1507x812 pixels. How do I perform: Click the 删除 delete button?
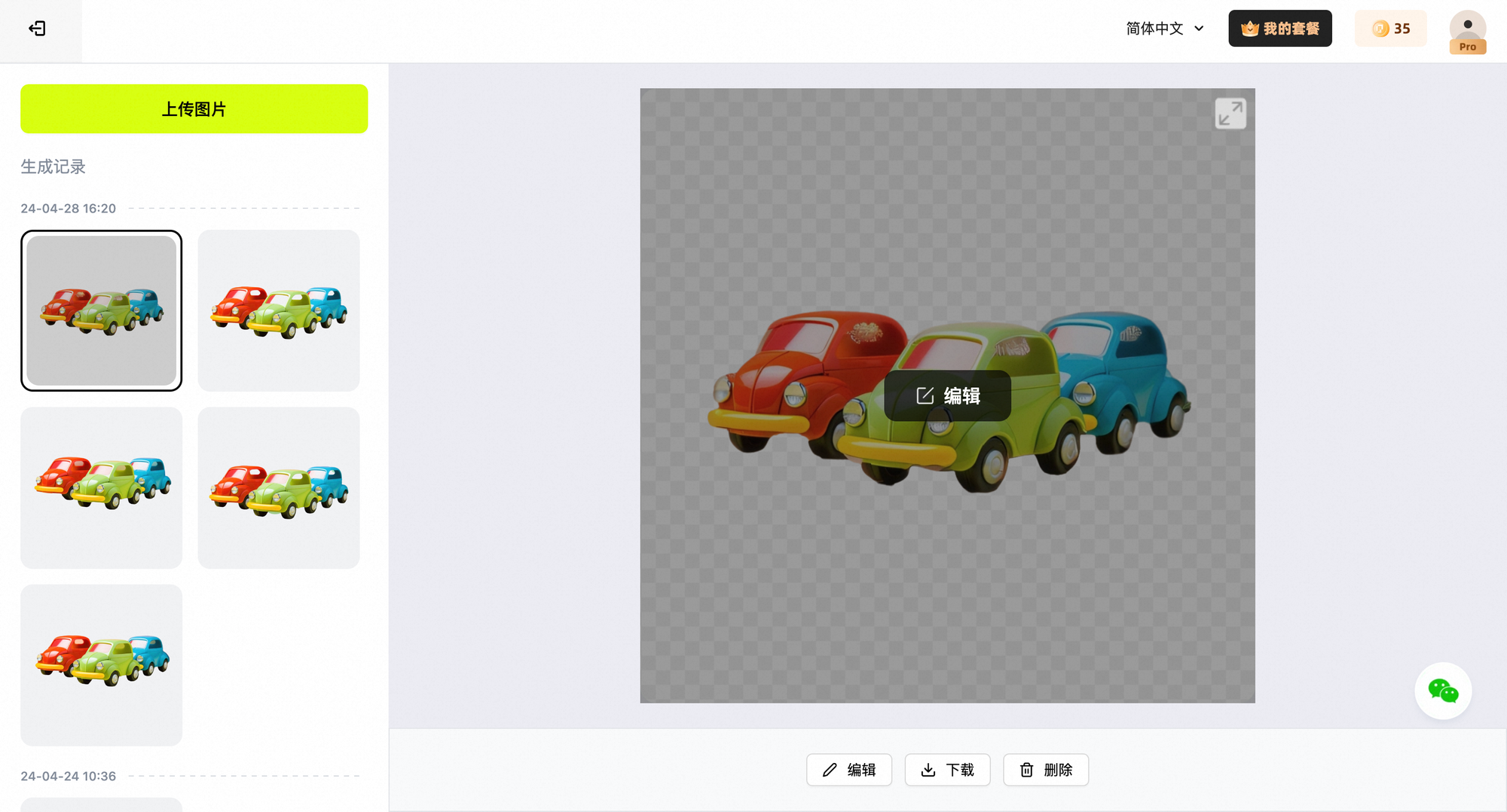click(1046, 770)
